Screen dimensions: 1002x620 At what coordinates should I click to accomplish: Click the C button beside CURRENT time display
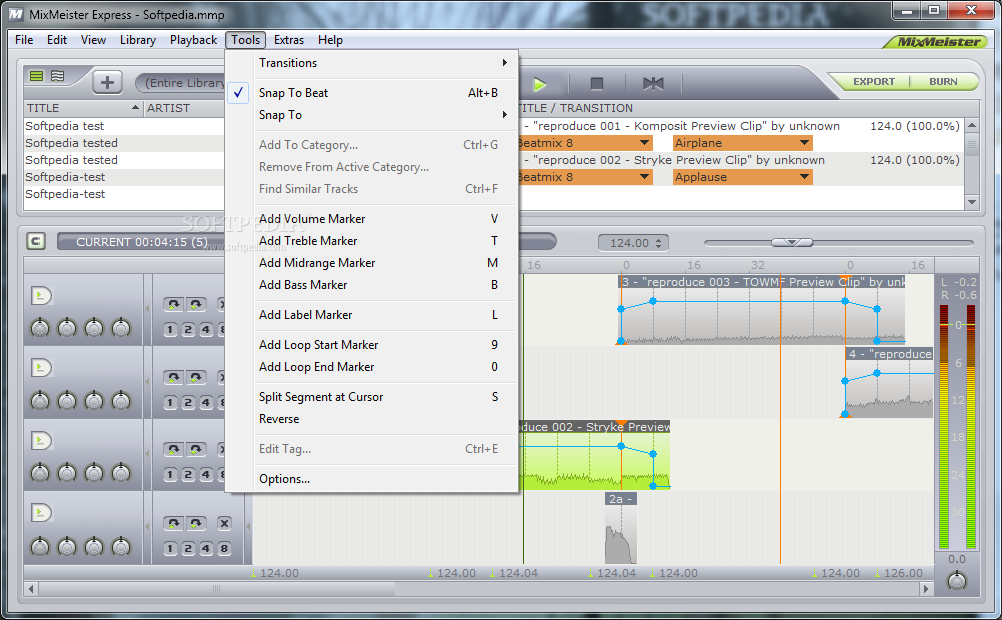click(x=36, y=242)
